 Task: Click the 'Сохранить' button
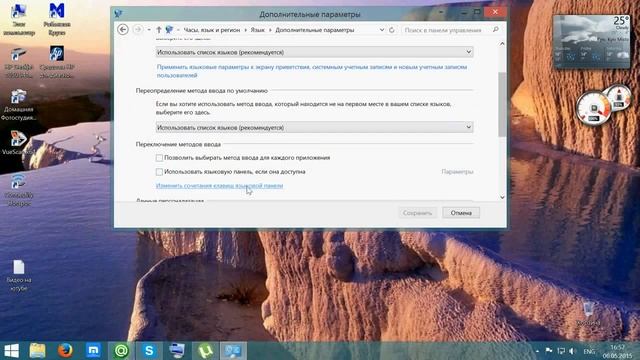click(x=417, y=213)
